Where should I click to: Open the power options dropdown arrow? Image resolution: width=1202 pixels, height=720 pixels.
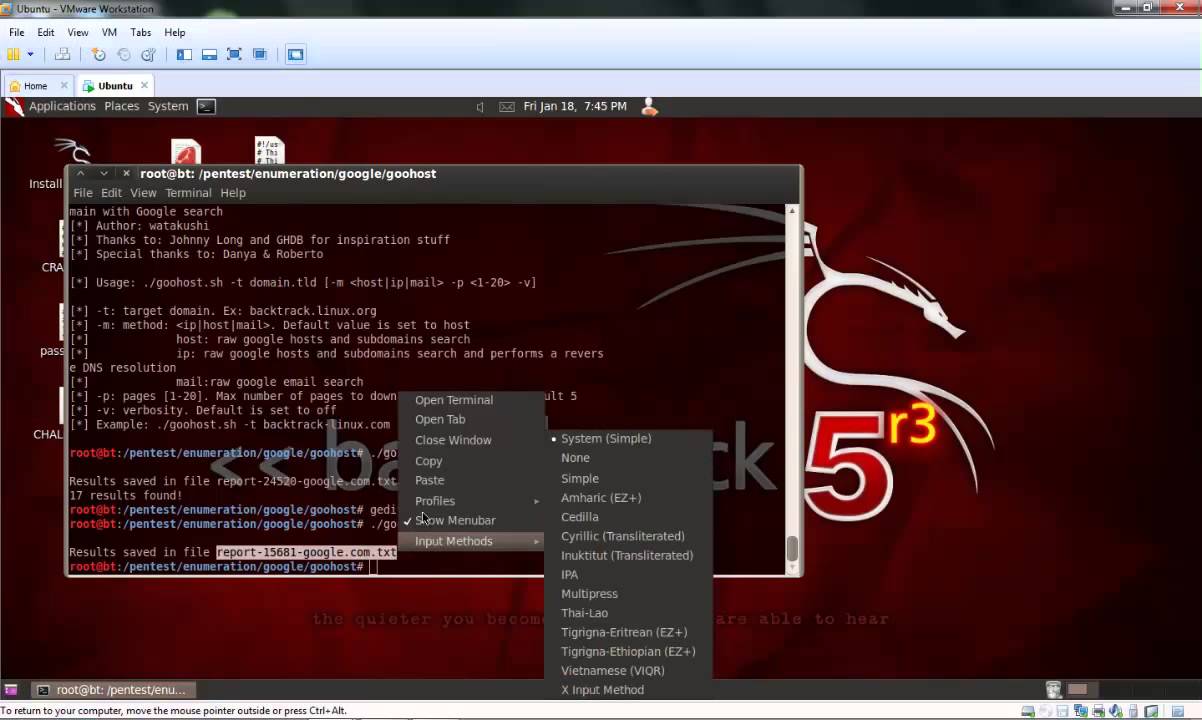[30, 54]
